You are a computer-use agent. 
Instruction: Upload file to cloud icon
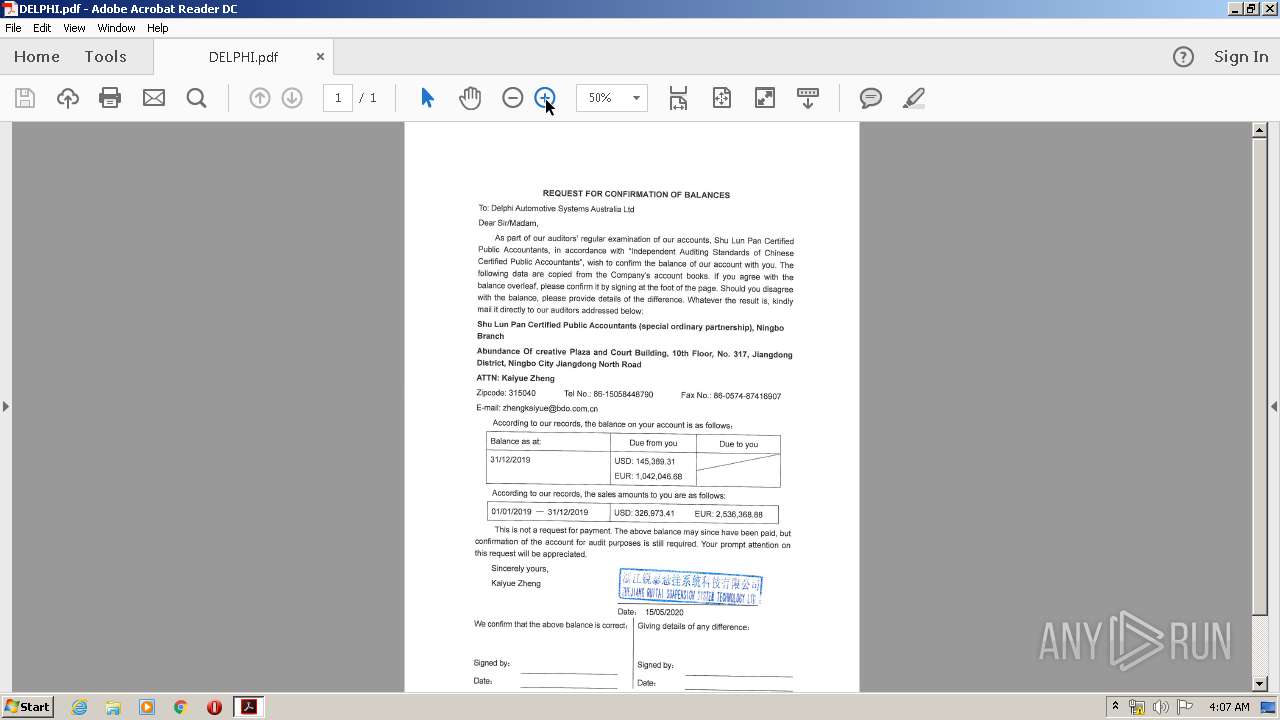click(68, 98)
